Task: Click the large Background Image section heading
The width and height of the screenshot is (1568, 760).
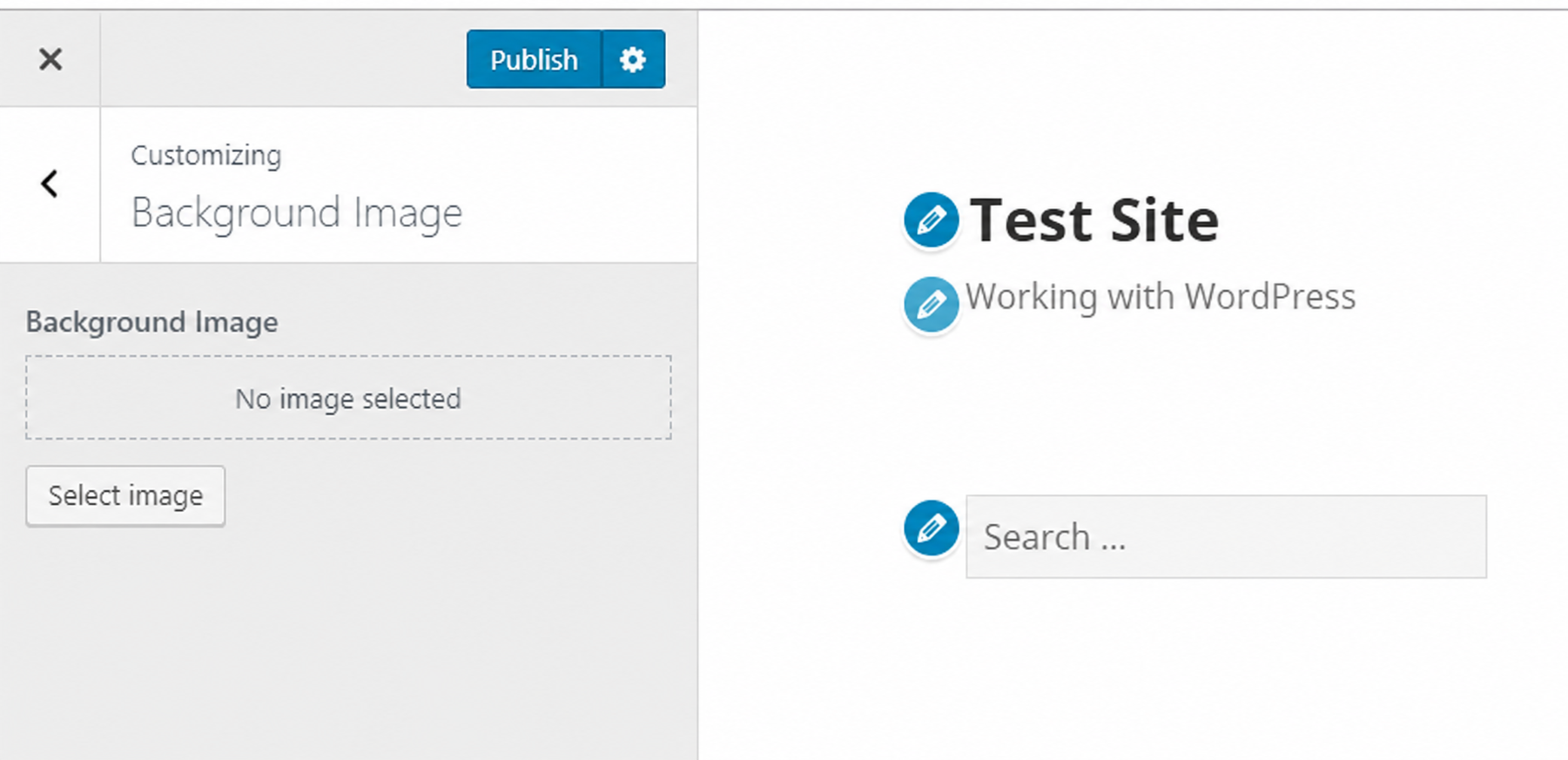Action: pyautogui.click(x=296, y=213)
